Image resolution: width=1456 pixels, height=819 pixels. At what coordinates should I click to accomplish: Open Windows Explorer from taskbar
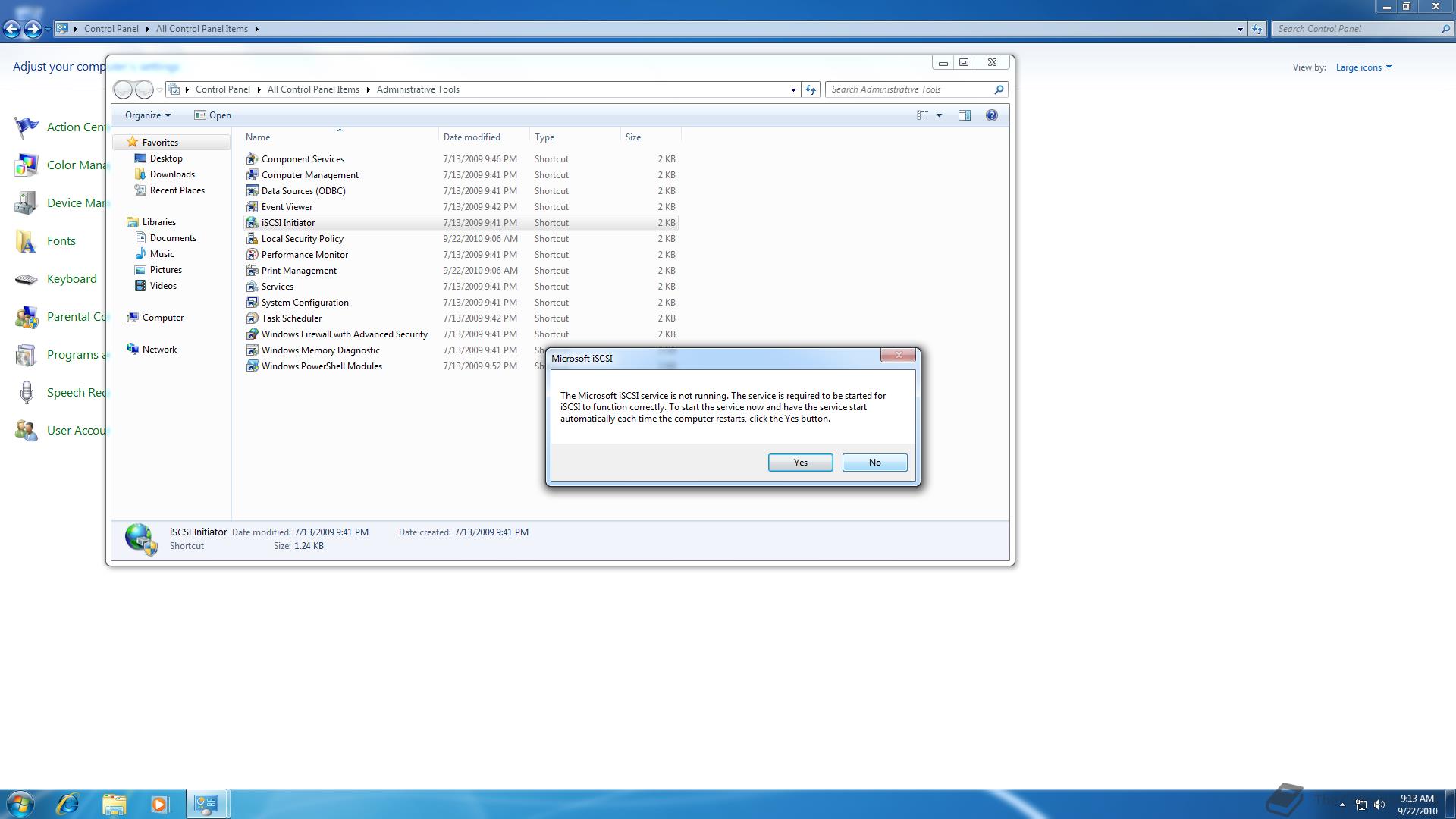click(x=114, y=804)
